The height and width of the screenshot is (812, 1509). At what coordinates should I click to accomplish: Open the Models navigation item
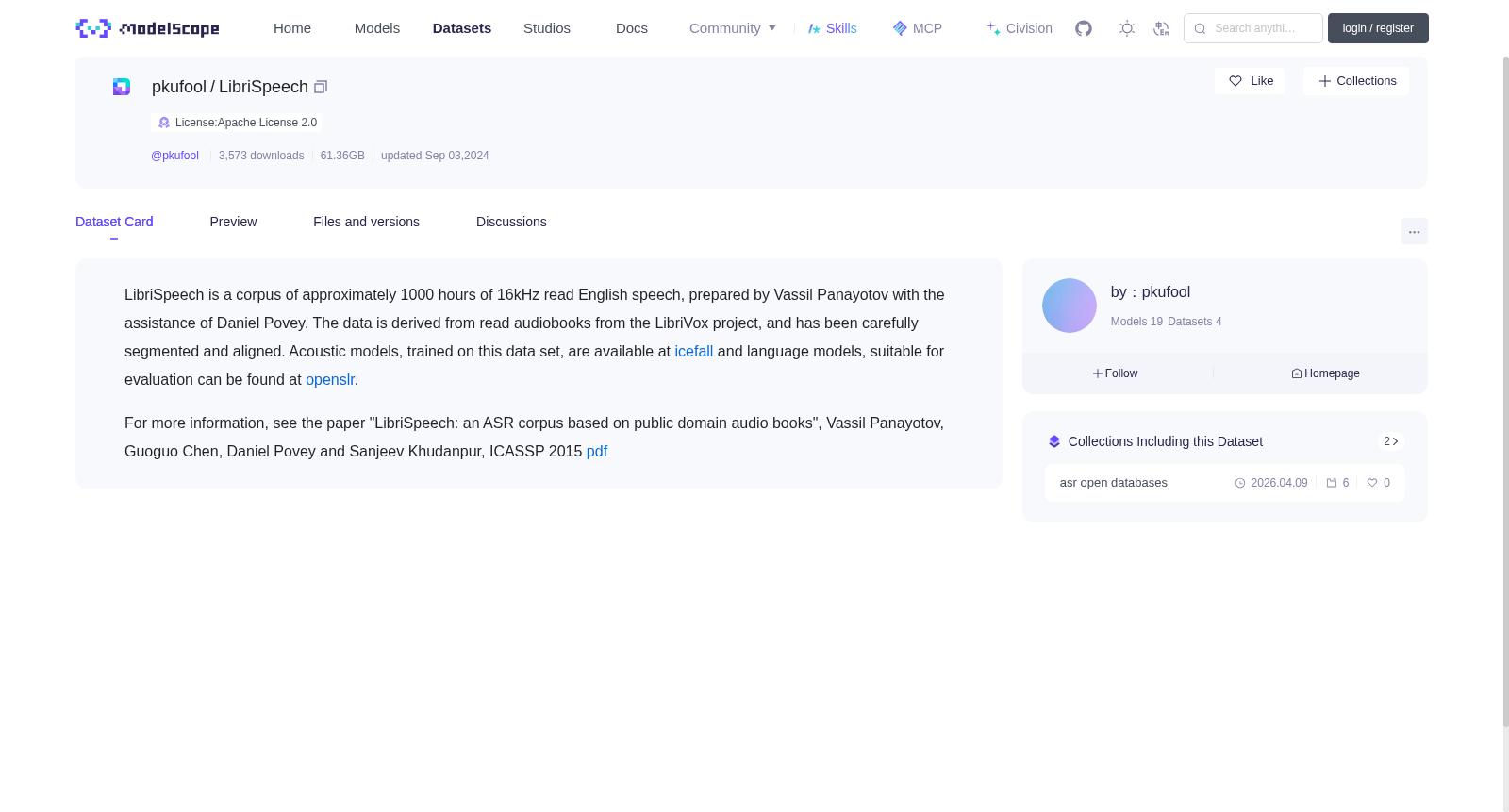tap(377, 28)
